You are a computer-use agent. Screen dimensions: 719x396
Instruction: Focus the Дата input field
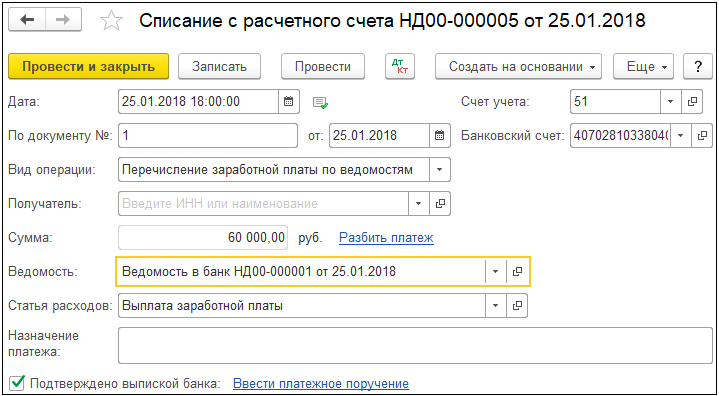198,101
